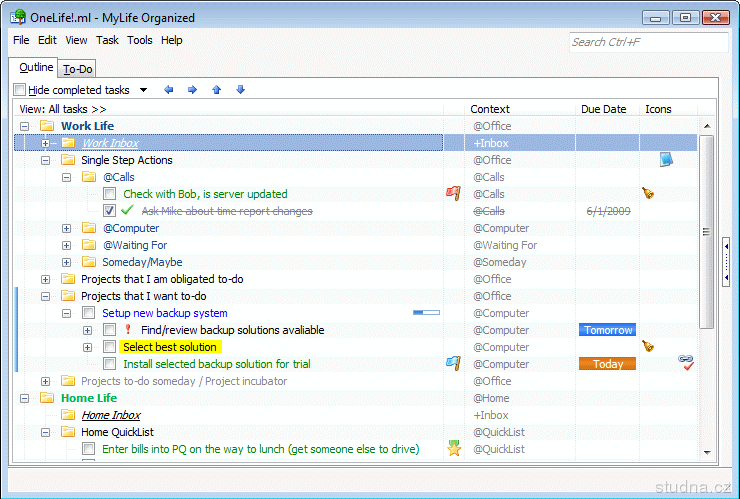740x499 pixels.
Task: Switch to the To-Do tab
Action: (x=77, y=69)
